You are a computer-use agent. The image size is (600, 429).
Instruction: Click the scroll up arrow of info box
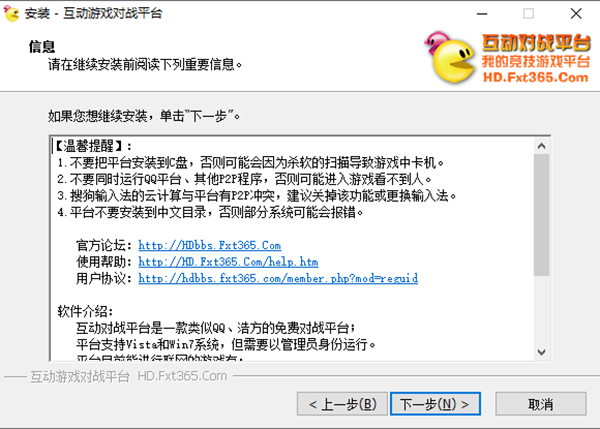[x=541, y=146]
